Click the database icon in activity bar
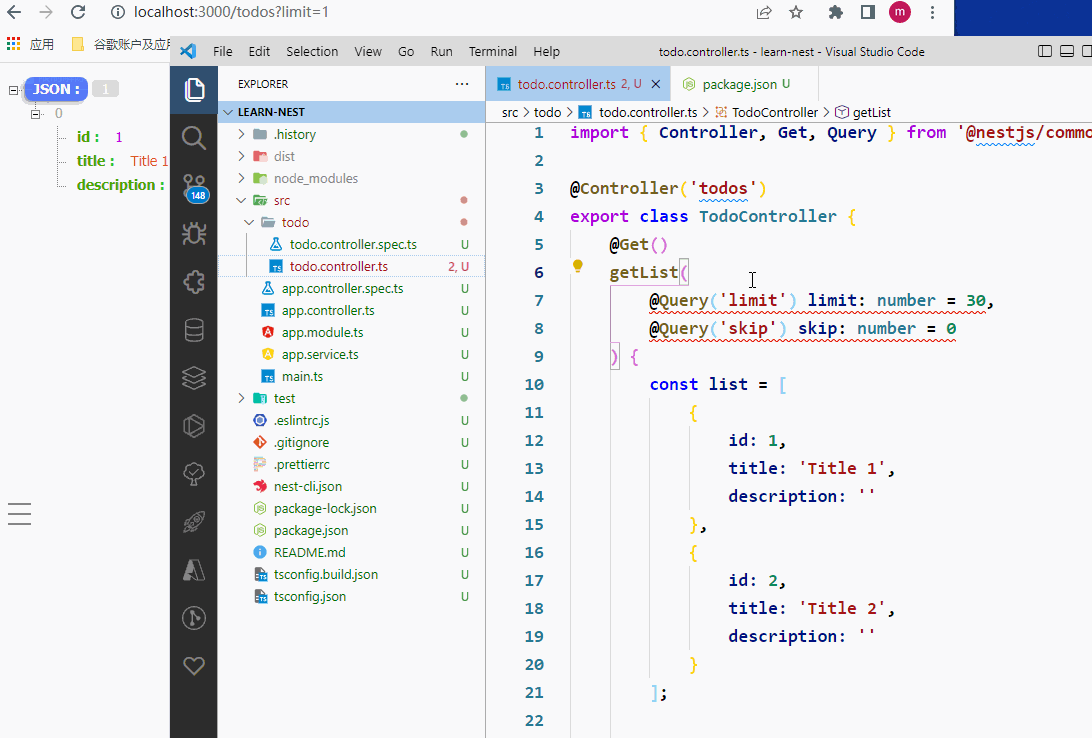Viewport: 1092px width, 738px height. tap(193, 330)
